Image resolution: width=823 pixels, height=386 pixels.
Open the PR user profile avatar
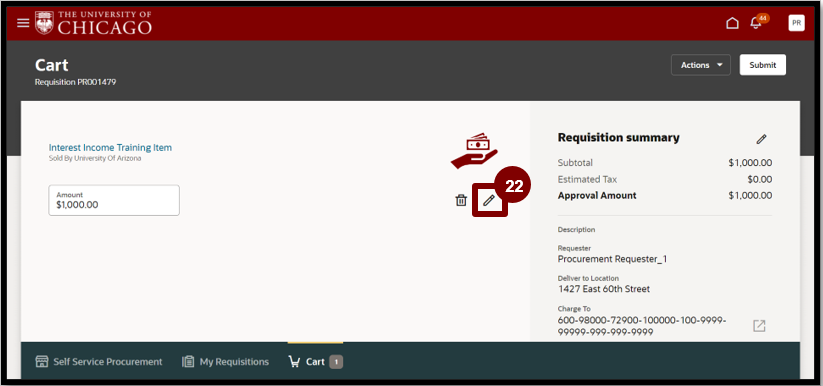point(796,23)
